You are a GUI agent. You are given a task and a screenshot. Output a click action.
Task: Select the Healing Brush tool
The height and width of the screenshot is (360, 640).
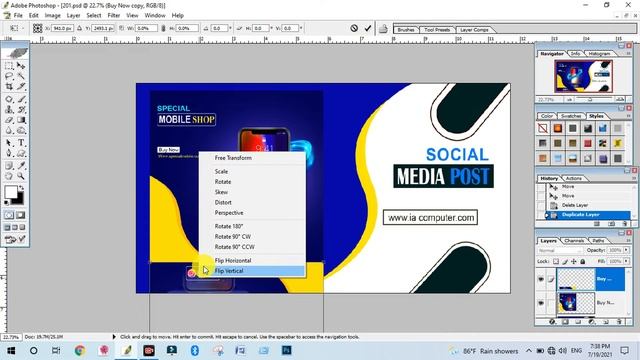9,99
